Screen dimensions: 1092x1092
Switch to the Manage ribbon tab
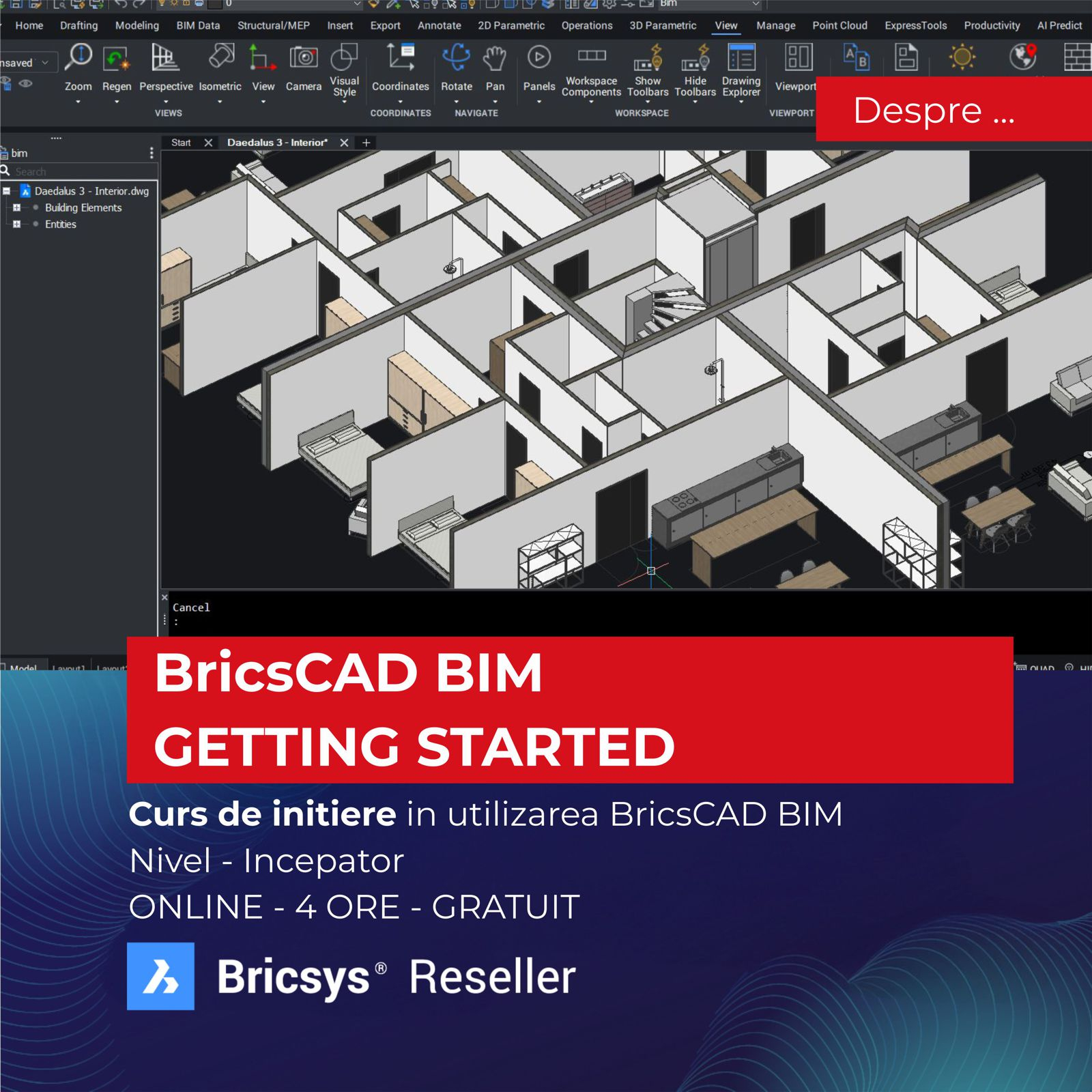(x=775, y=25)
